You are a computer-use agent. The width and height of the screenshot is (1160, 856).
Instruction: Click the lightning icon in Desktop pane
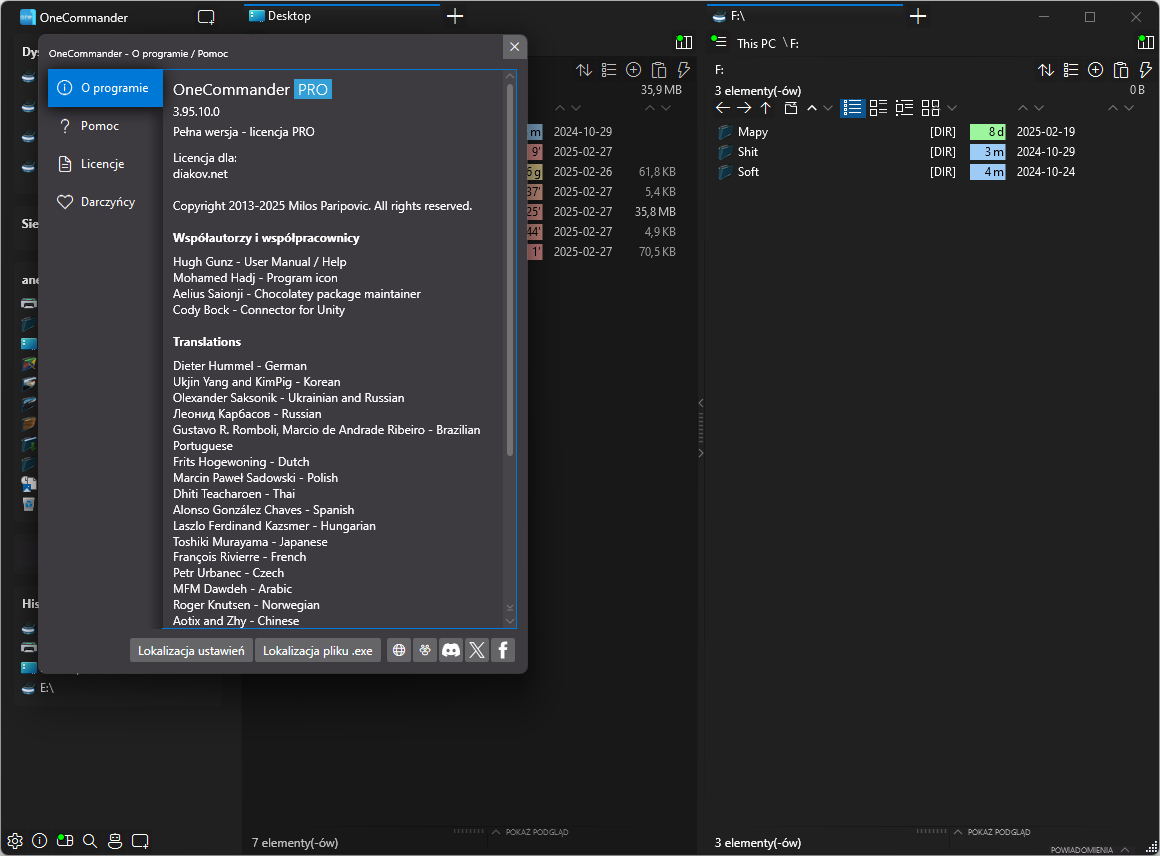pos(684,70)
